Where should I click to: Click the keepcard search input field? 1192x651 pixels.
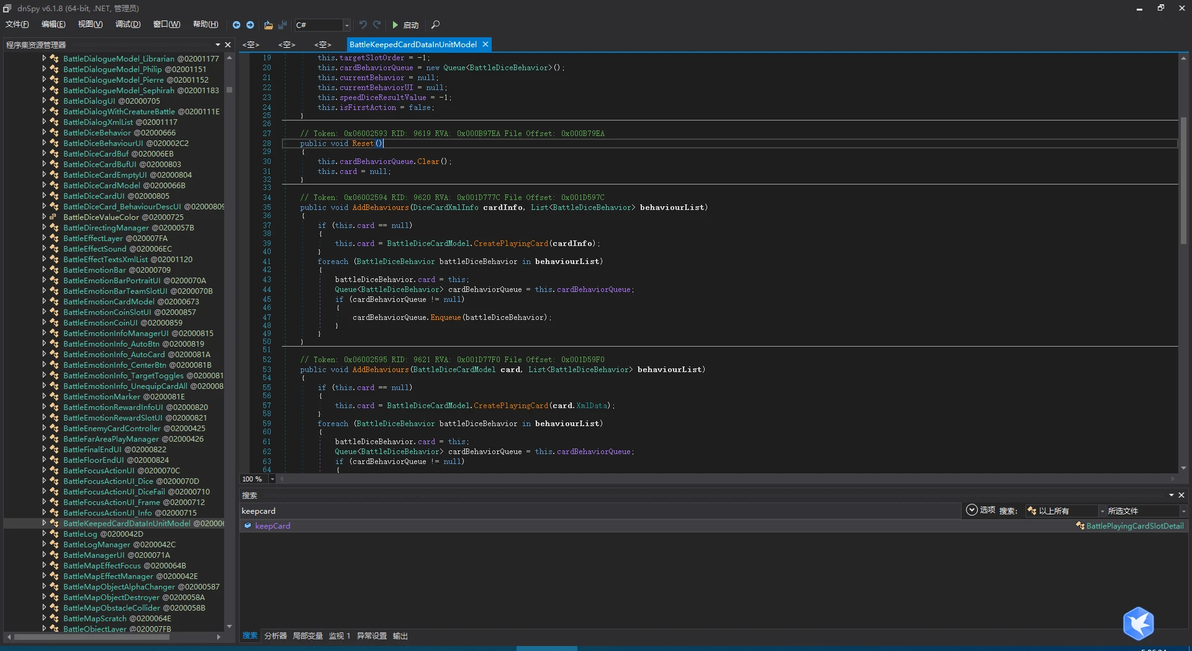click(x=600, y=511)
